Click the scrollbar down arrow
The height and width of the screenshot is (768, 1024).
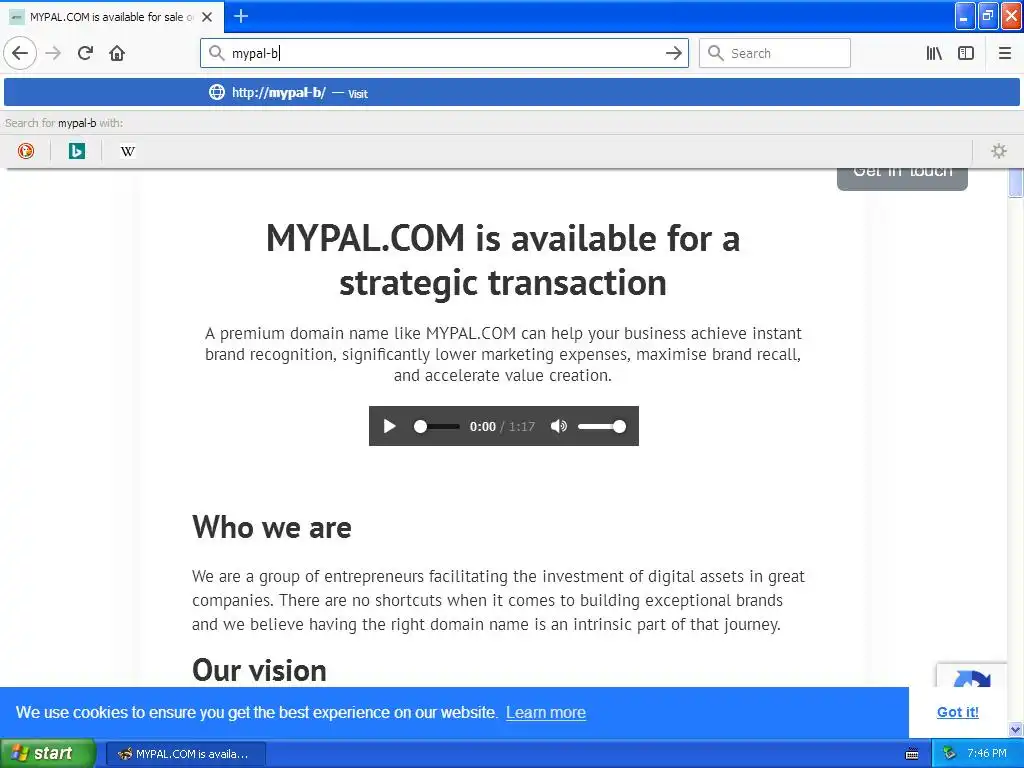pos(1016,729)
